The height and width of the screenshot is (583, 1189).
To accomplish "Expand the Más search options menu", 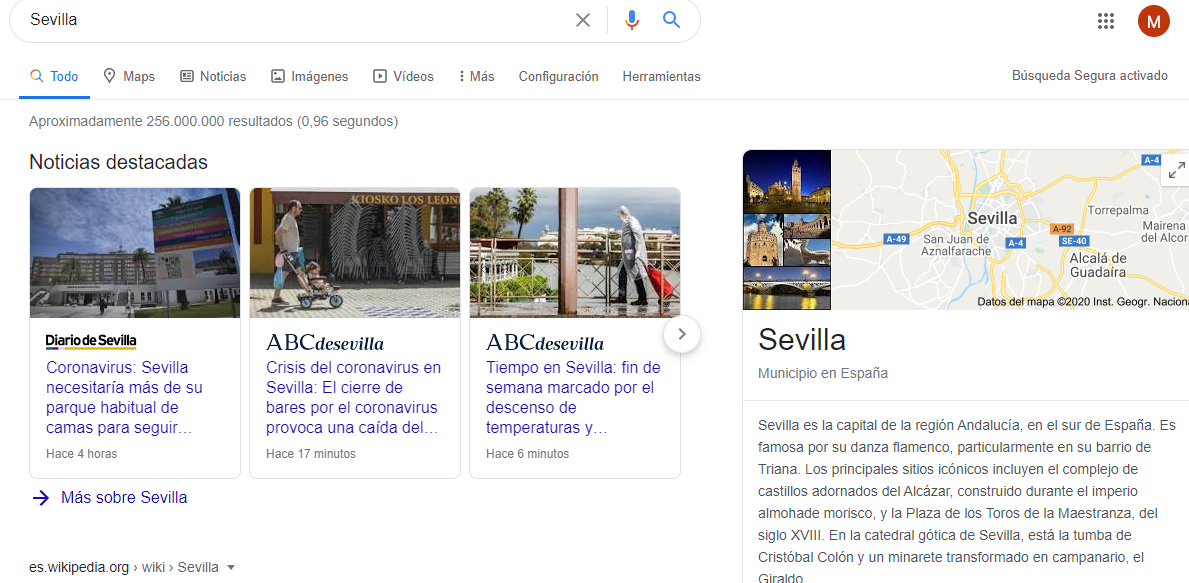I will tap(476, 76).
